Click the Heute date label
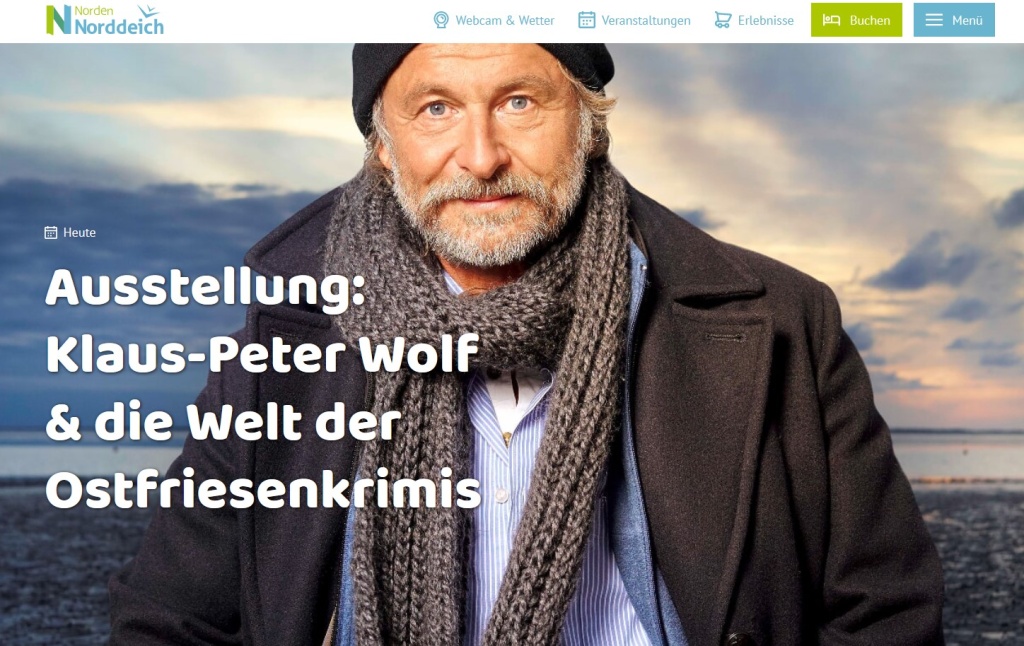 (79, 233)
